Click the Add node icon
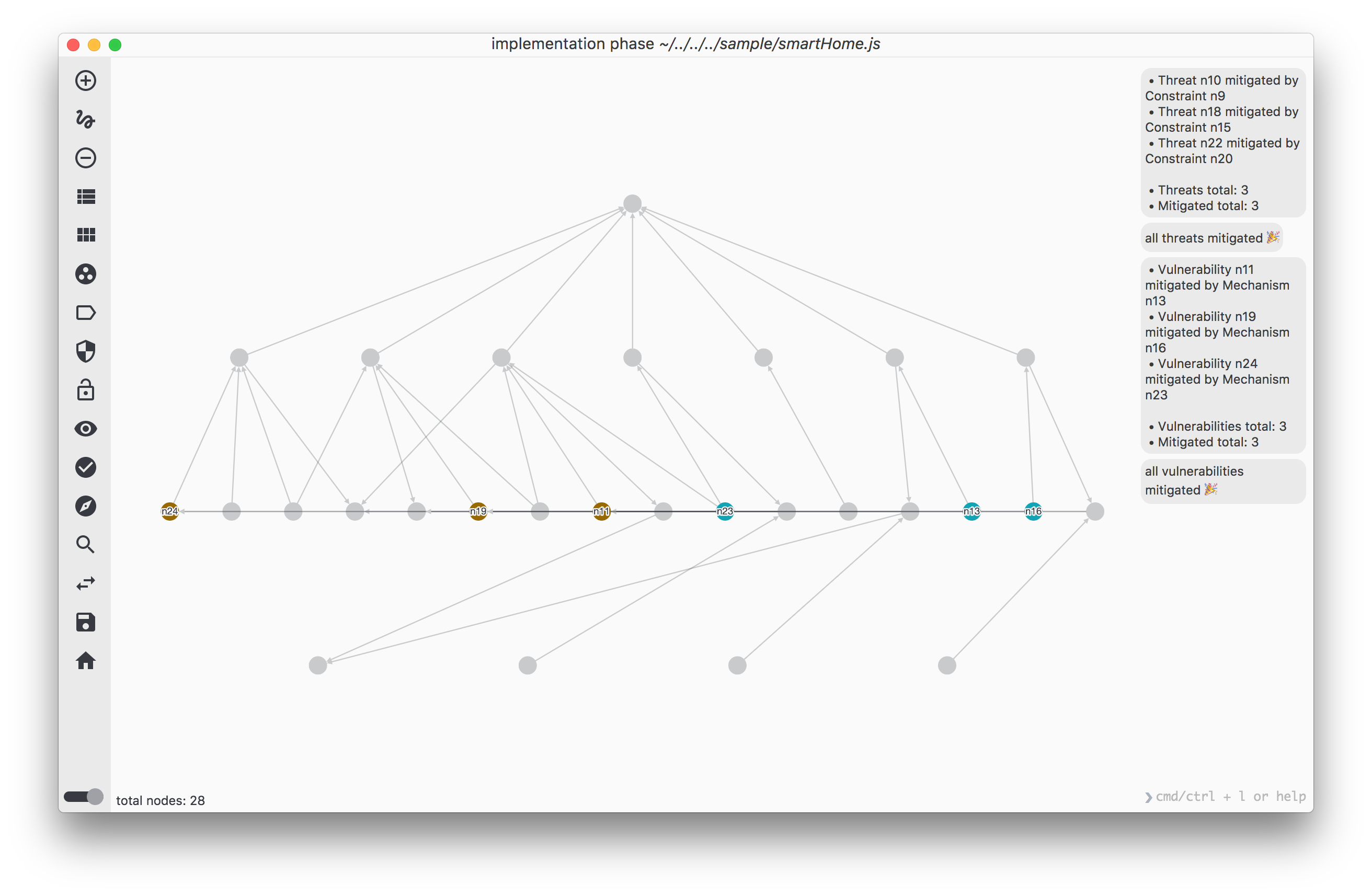Screen dimensions: 1372x896 point(86,80)
